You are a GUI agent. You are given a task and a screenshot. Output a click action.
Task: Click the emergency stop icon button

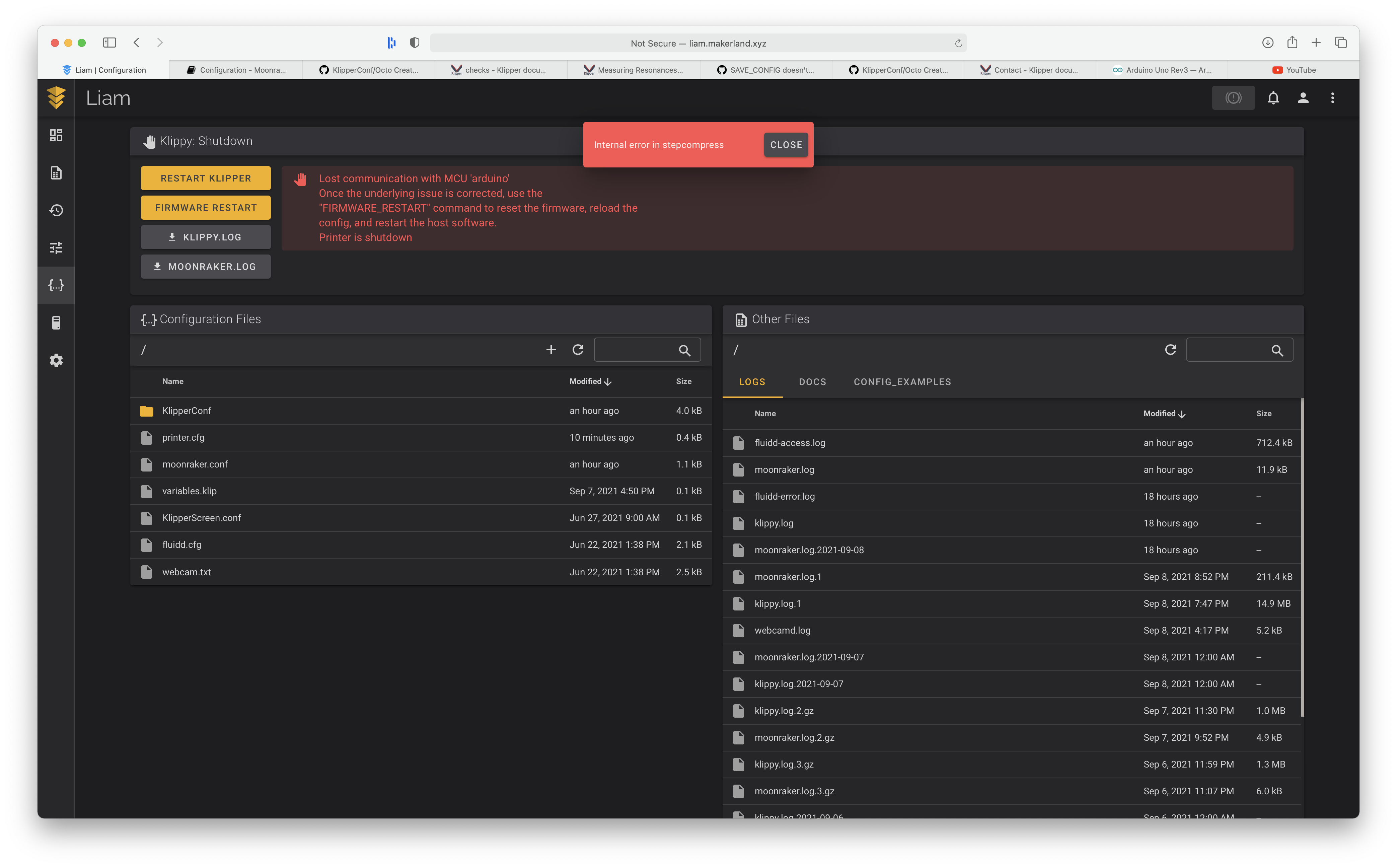[1233, 97]
